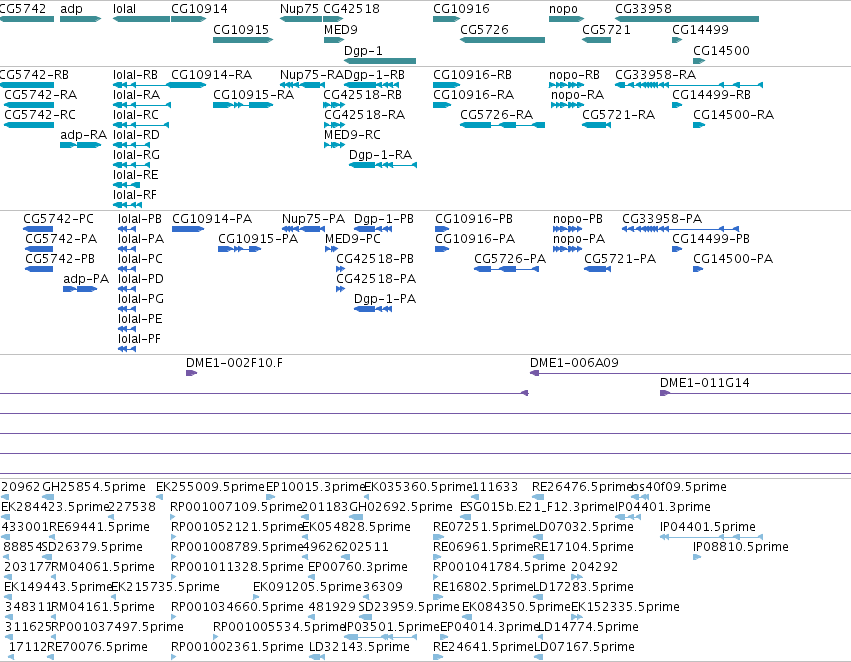Select the bs40f09.5prime EST feature
This screenshot has width=851, height=662.
pyautogui.click(x=640, y=497)
